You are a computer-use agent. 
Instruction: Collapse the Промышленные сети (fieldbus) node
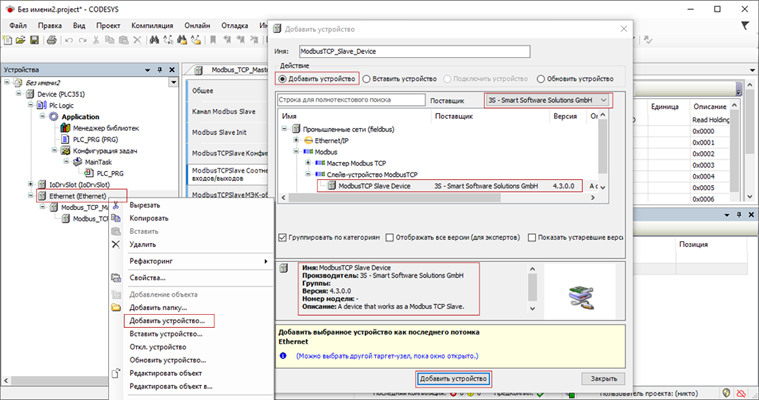coord(285,129)
